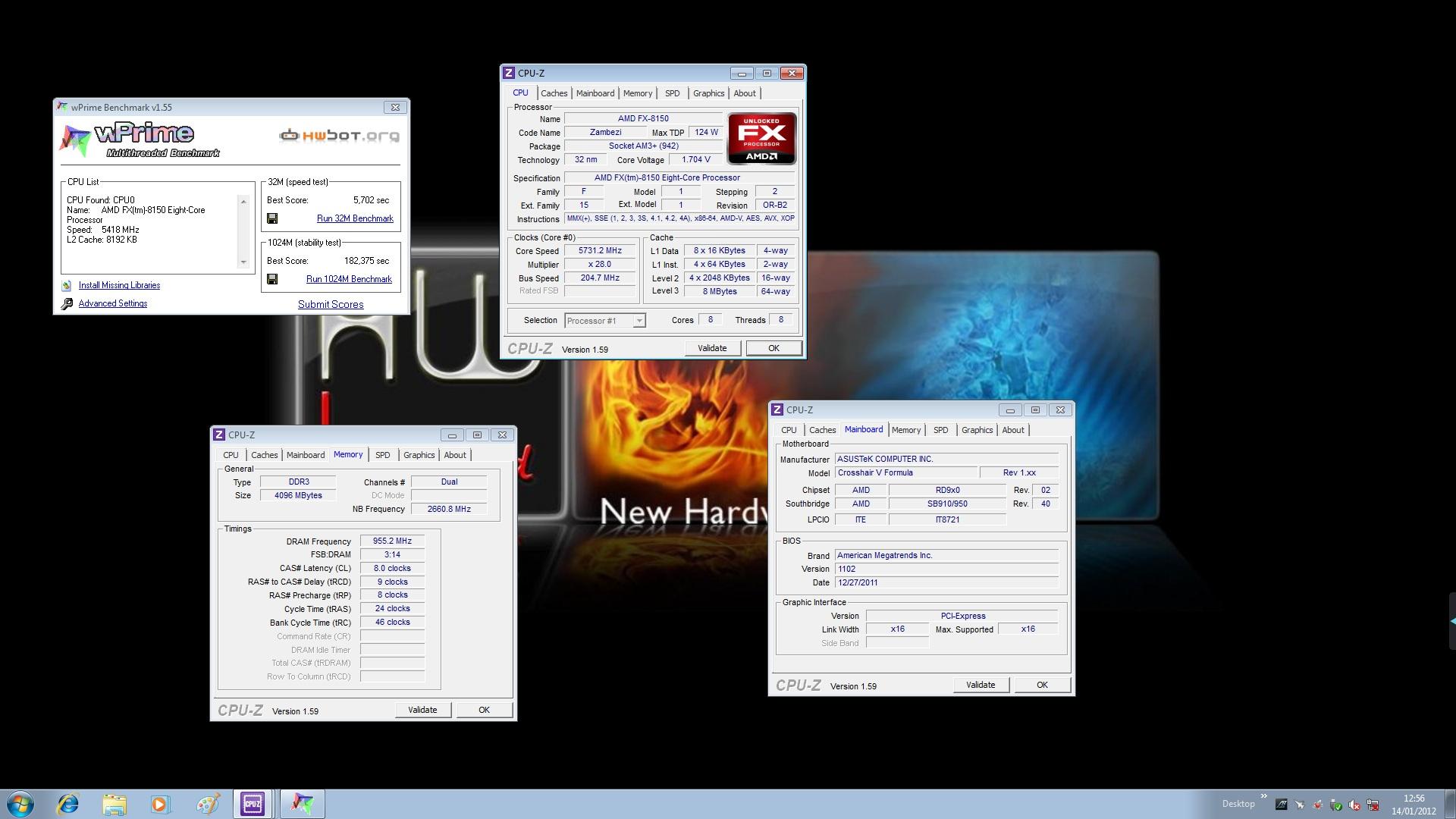Open the Windows Start orb

20,804
